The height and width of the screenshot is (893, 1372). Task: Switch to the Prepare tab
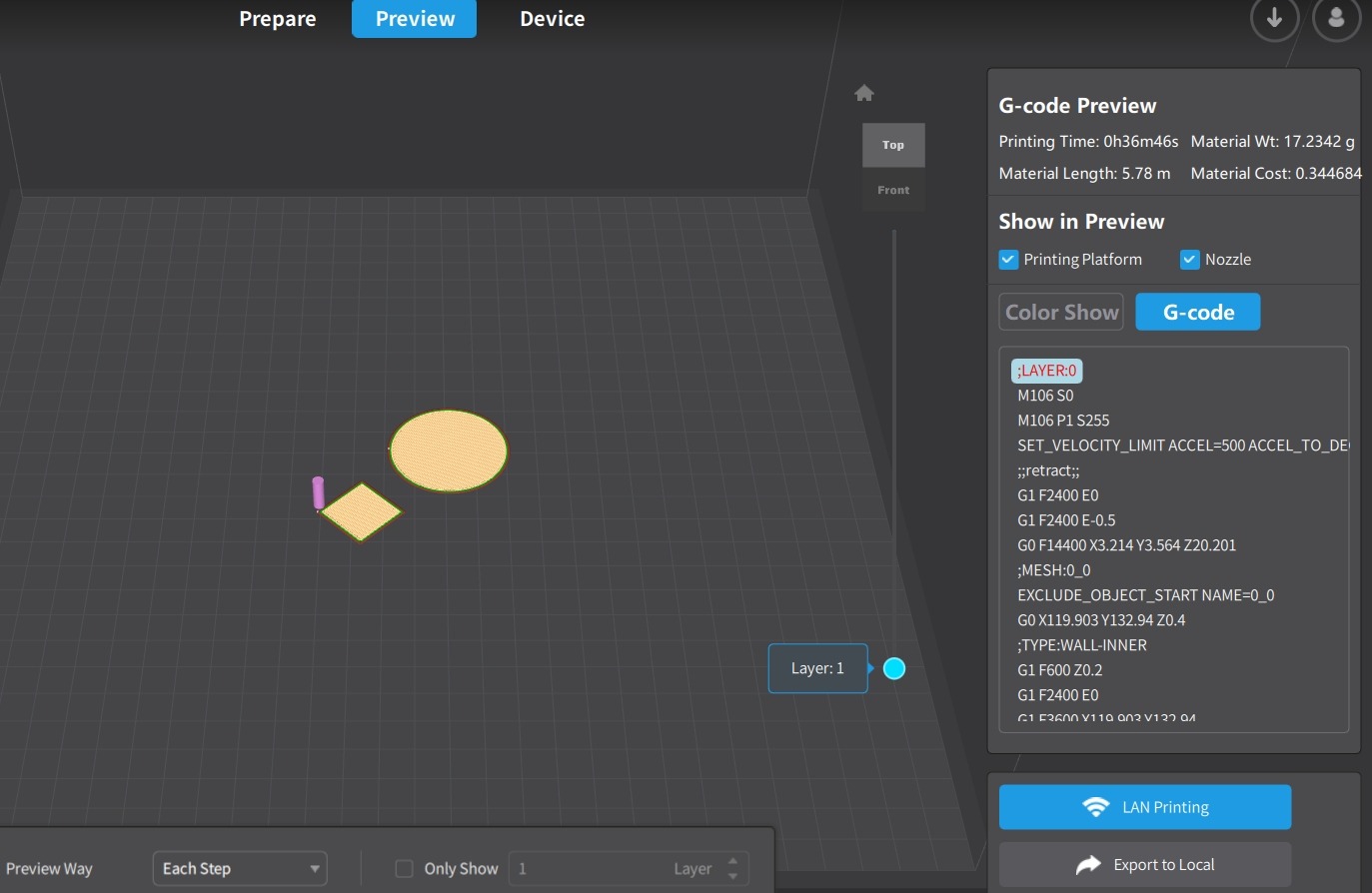[x=277, y=19]
